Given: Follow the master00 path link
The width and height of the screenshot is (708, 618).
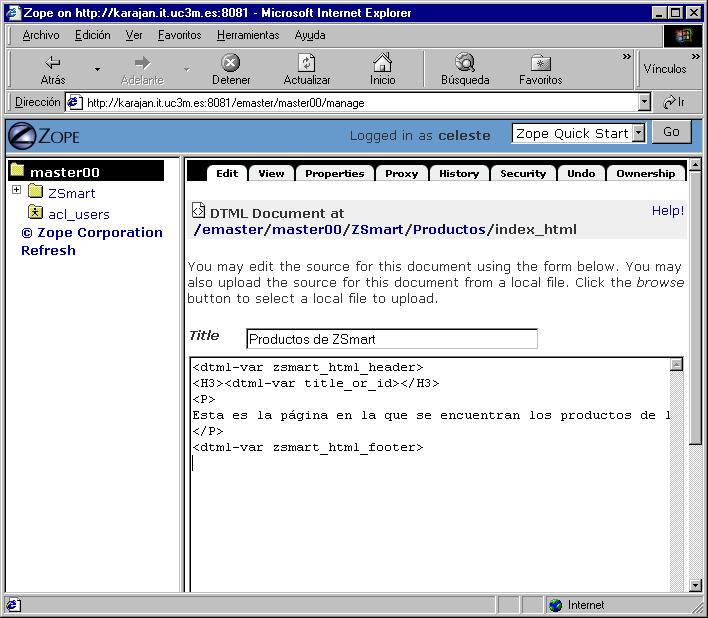Looking at the screenshot, I should point(307,229).
